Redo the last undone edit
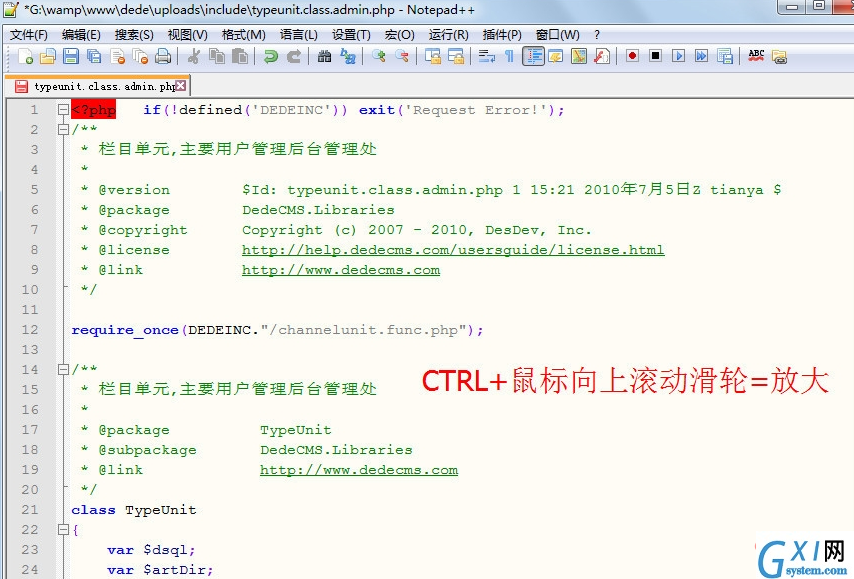Image resolution: width=854 pixels, height=579 pixels. tap(294, 56)
